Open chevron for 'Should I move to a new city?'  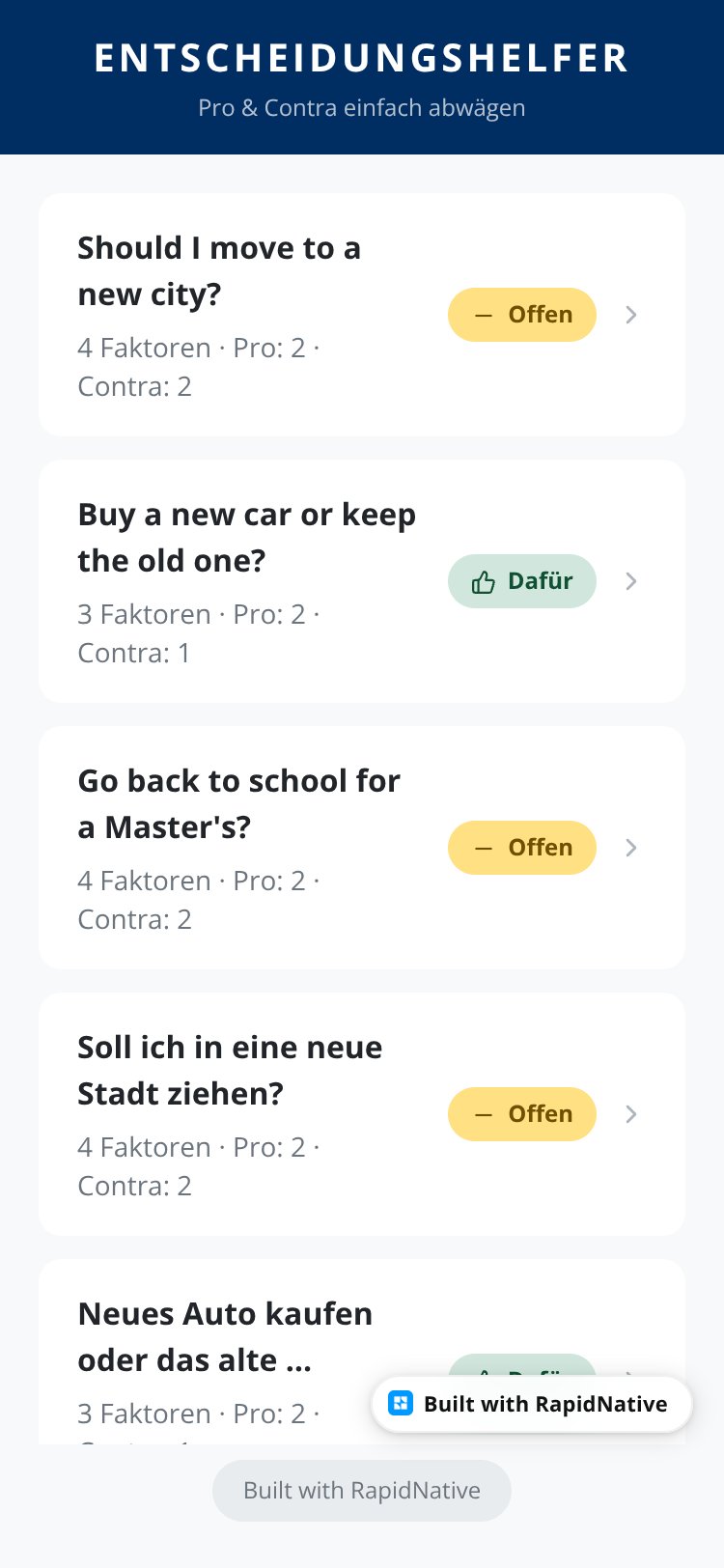point(631,315)
